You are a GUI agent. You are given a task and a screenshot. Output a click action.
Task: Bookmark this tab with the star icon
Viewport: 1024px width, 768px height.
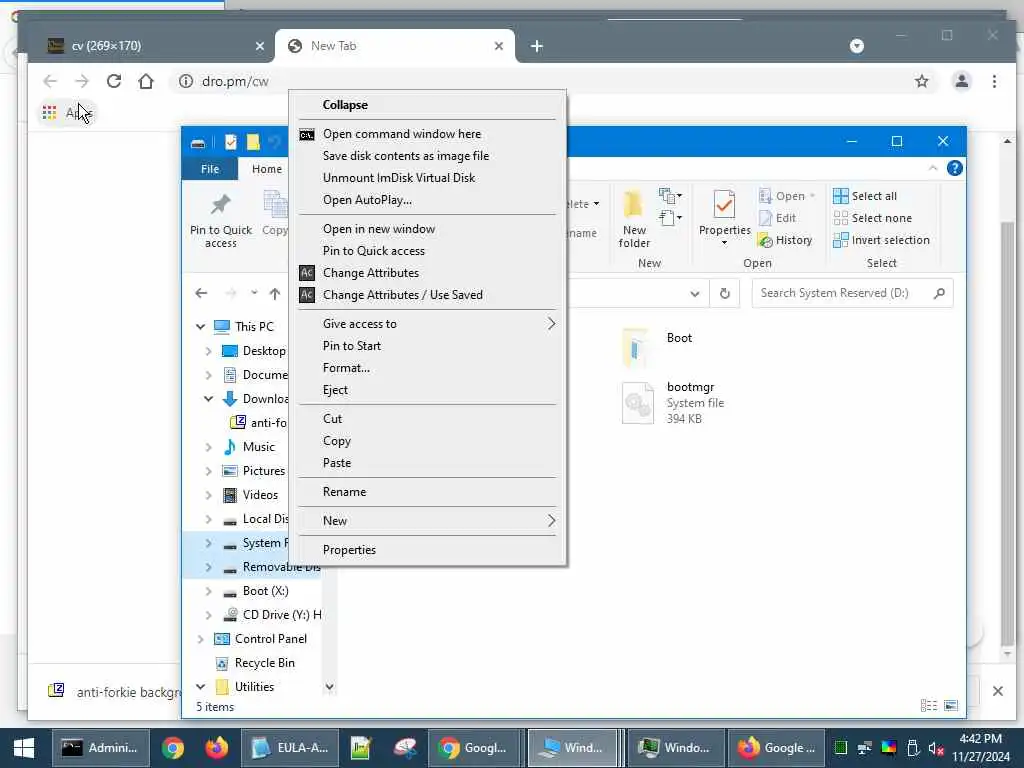pos(921,81)
